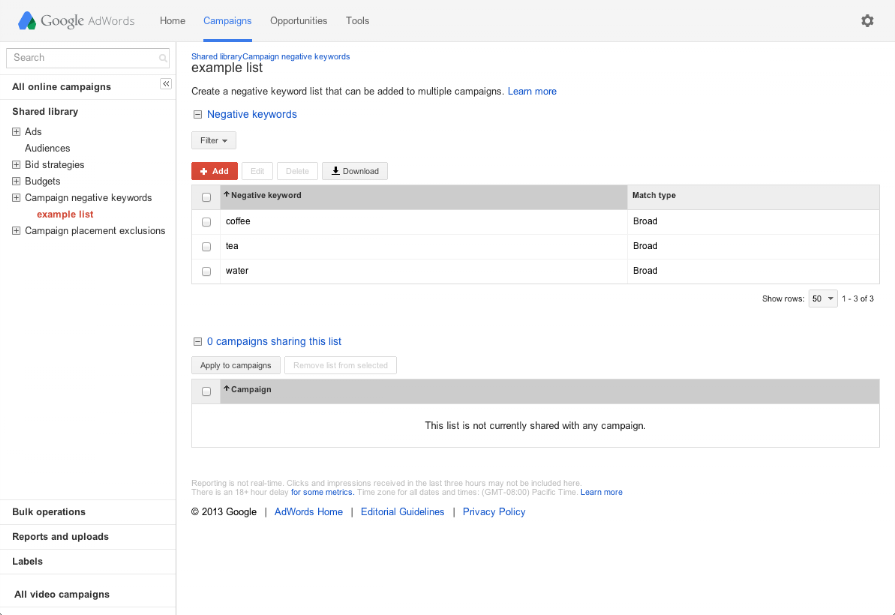The width and height of the screenshot is (895, 615).
Task: Sort by the Negative keyword column header
Action: pos(265,196)
